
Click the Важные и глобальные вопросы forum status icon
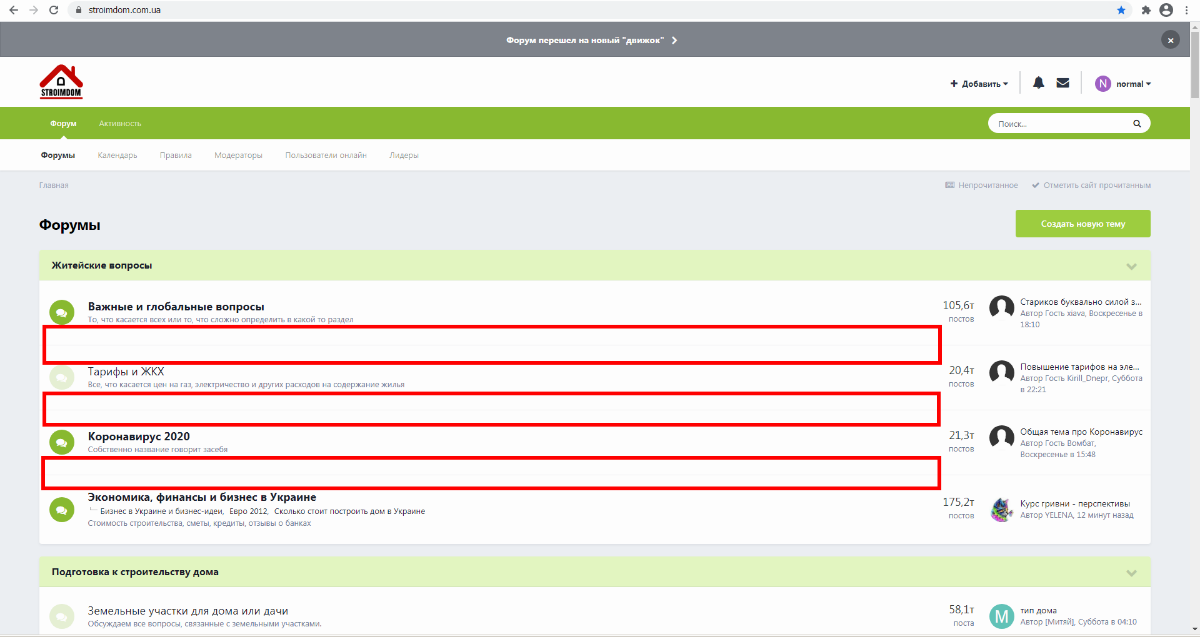61,312
